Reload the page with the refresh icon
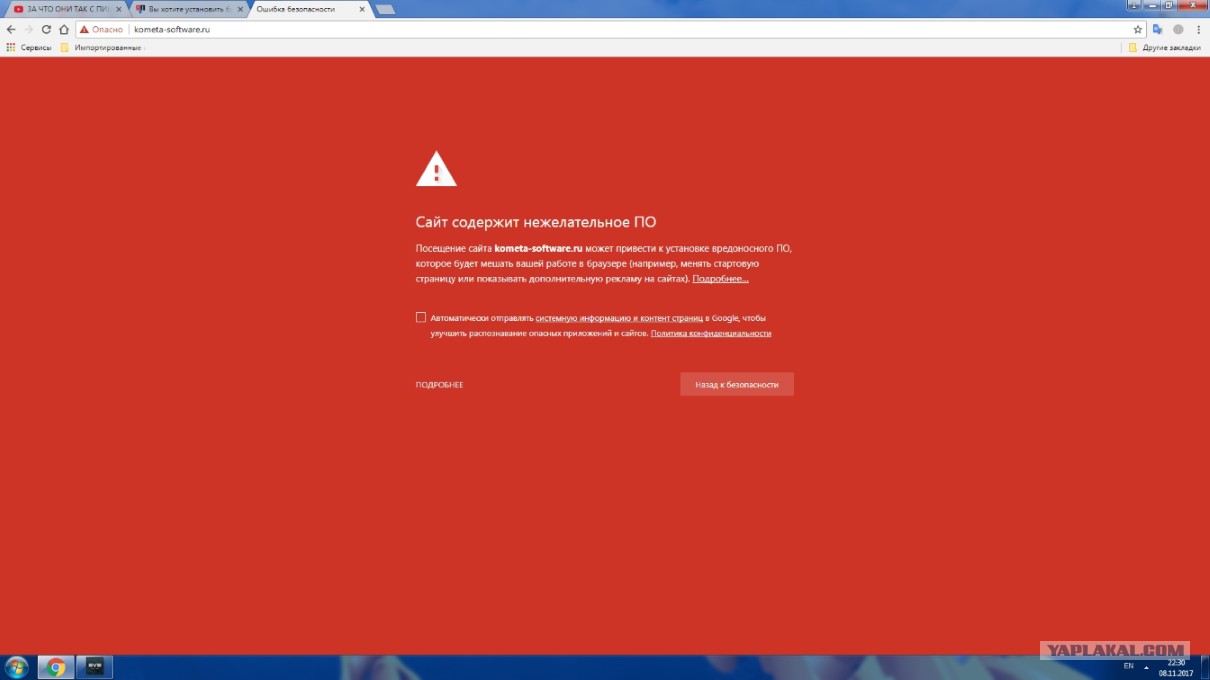 coord(46,30)
